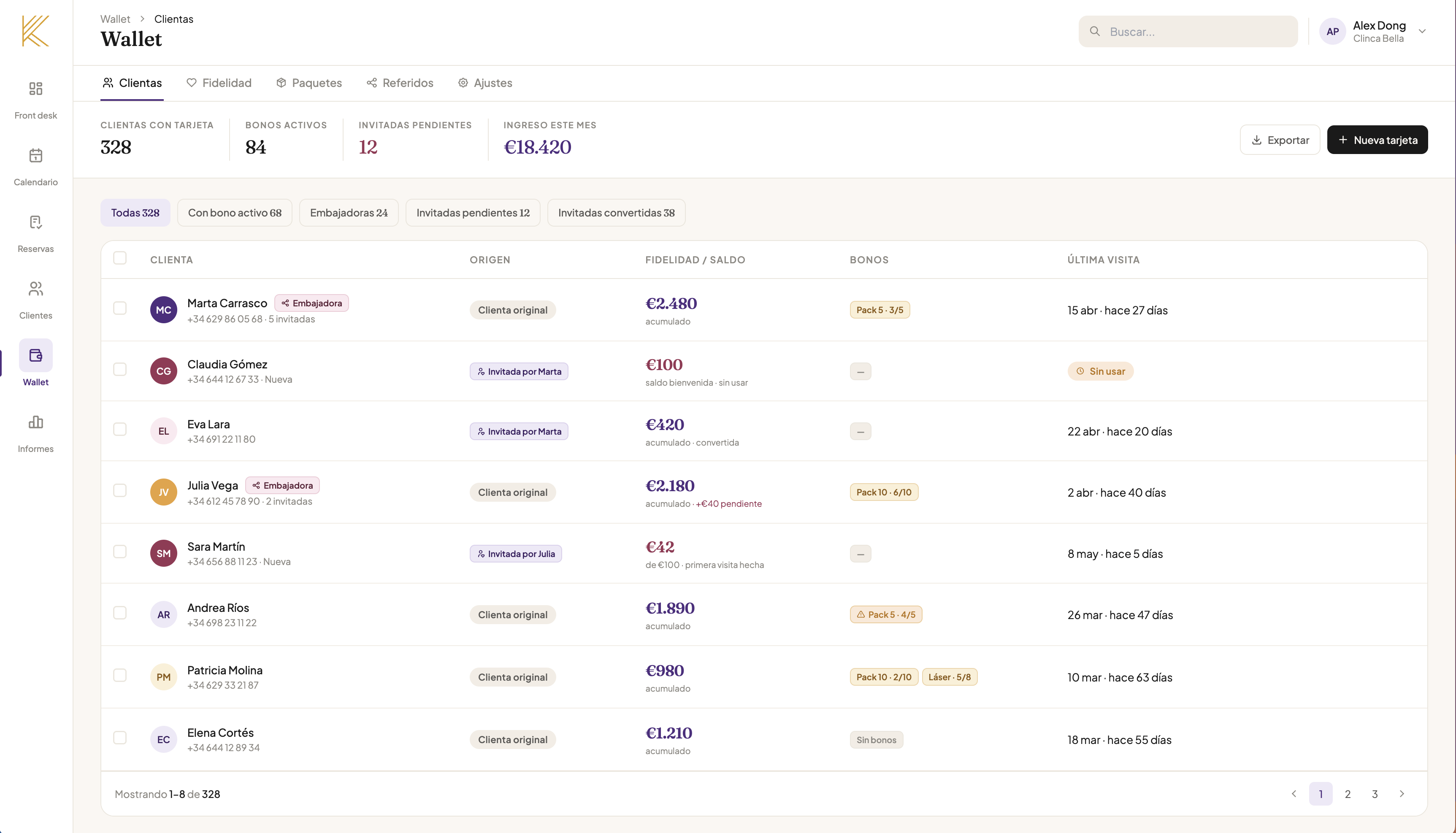Image resolution: width=1456 pixels, height=833 pixels.
Task: Switch to the Clientas tab
Action: 132,83
